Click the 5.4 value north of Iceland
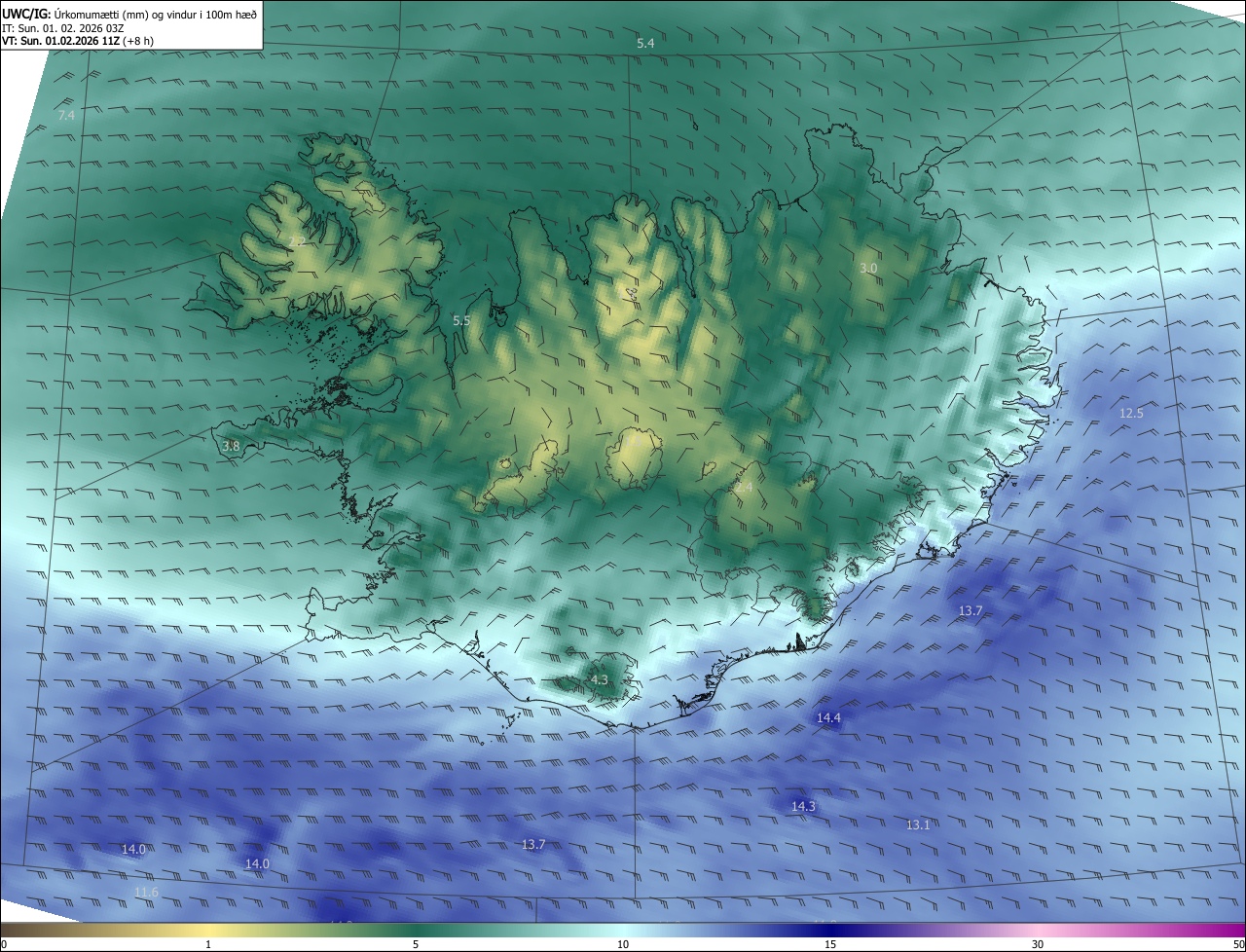 [x=645, y=44]
